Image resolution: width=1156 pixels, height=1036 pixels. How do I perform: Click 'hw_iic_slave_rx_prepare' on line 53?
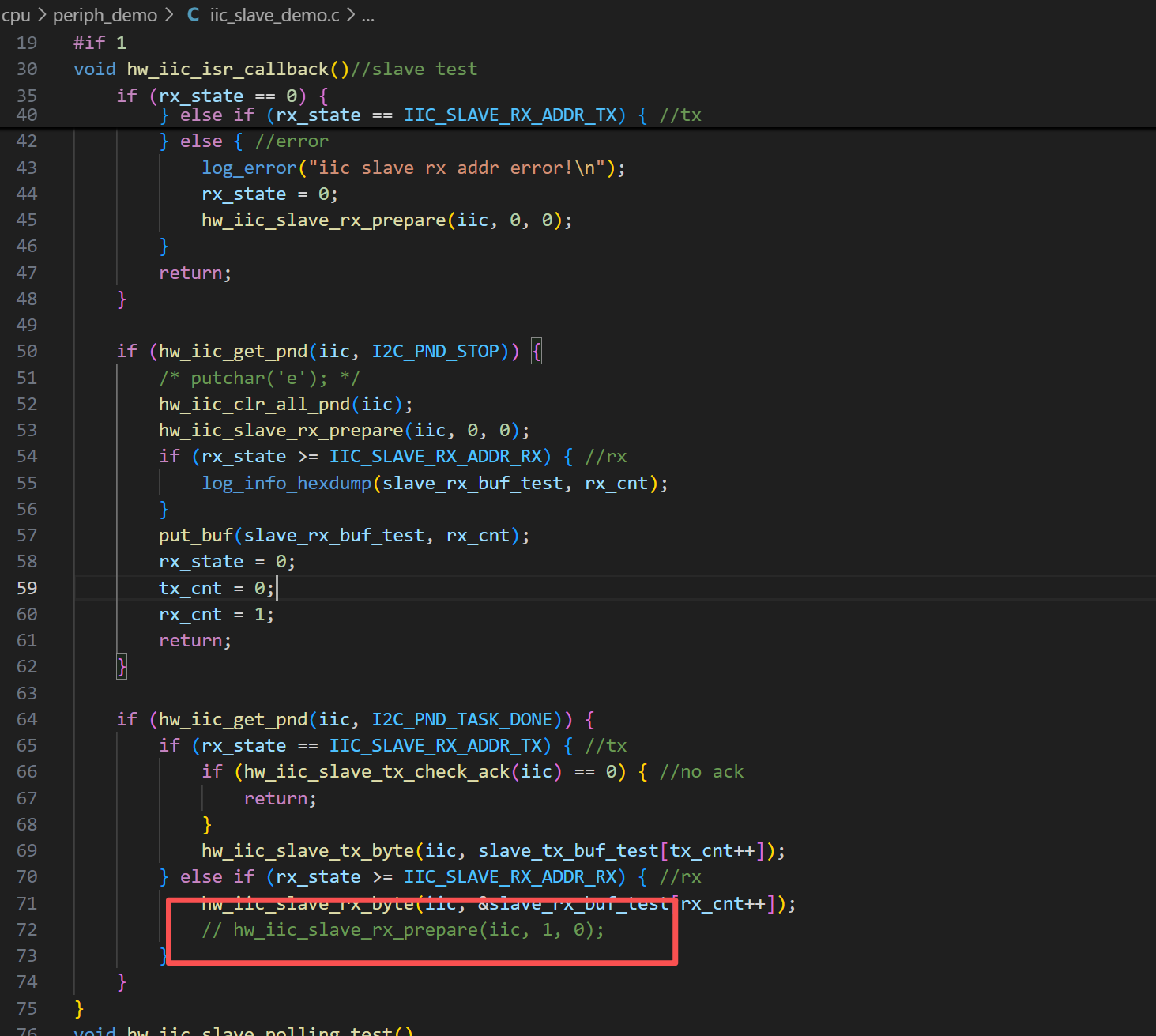(x=281, y=430)
